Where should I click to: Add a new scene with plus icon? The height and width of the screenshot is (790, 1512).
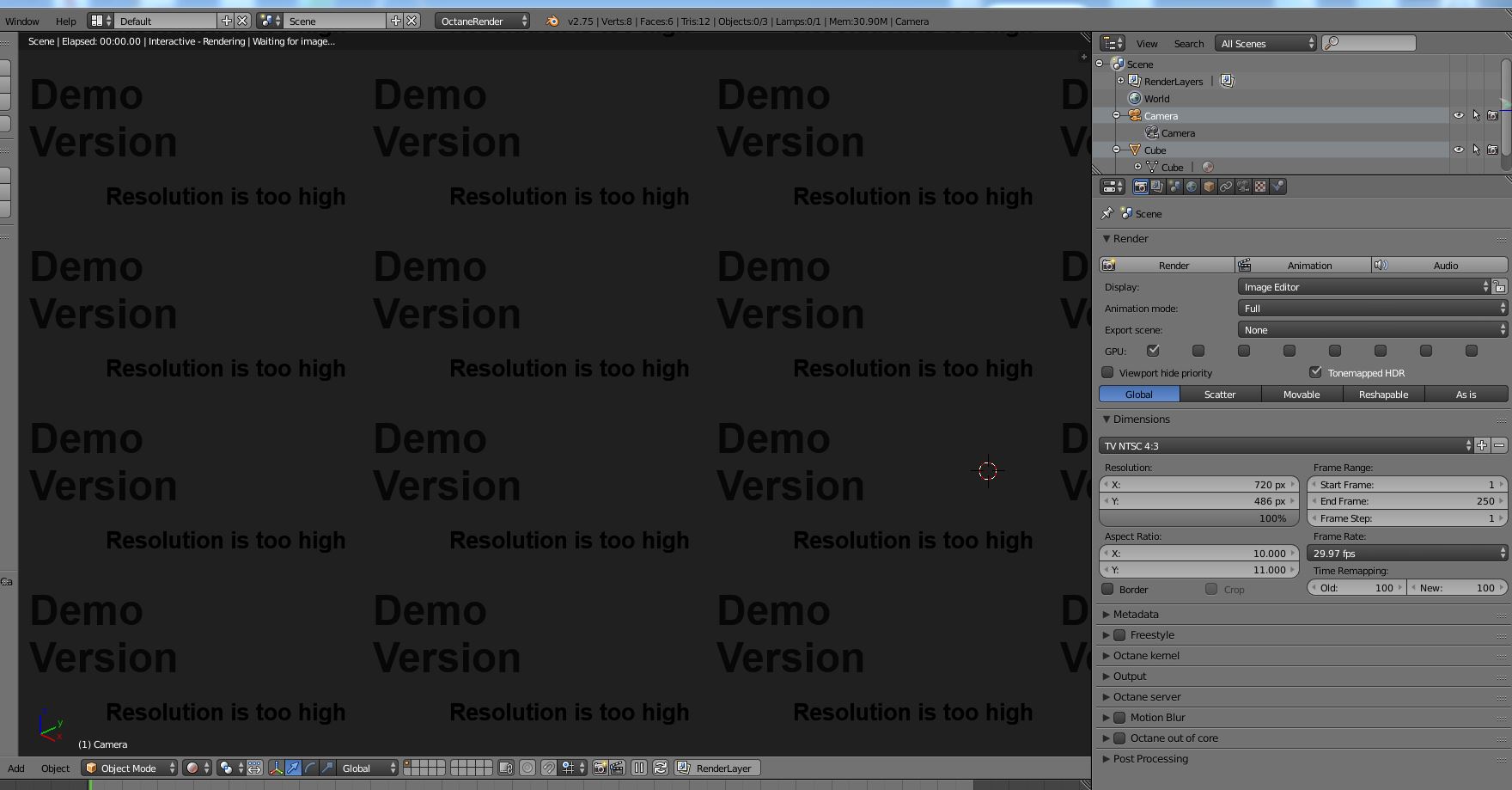395,21
